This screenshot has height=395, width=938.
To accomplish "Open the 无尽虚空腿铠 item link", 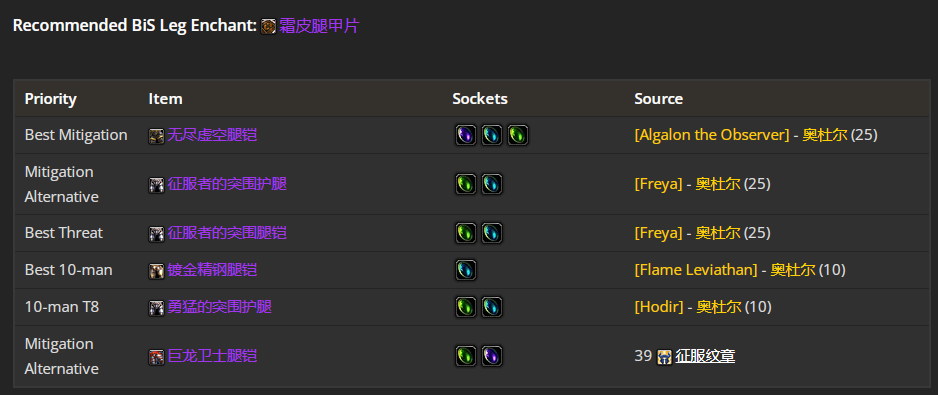I will pos(212,135).
